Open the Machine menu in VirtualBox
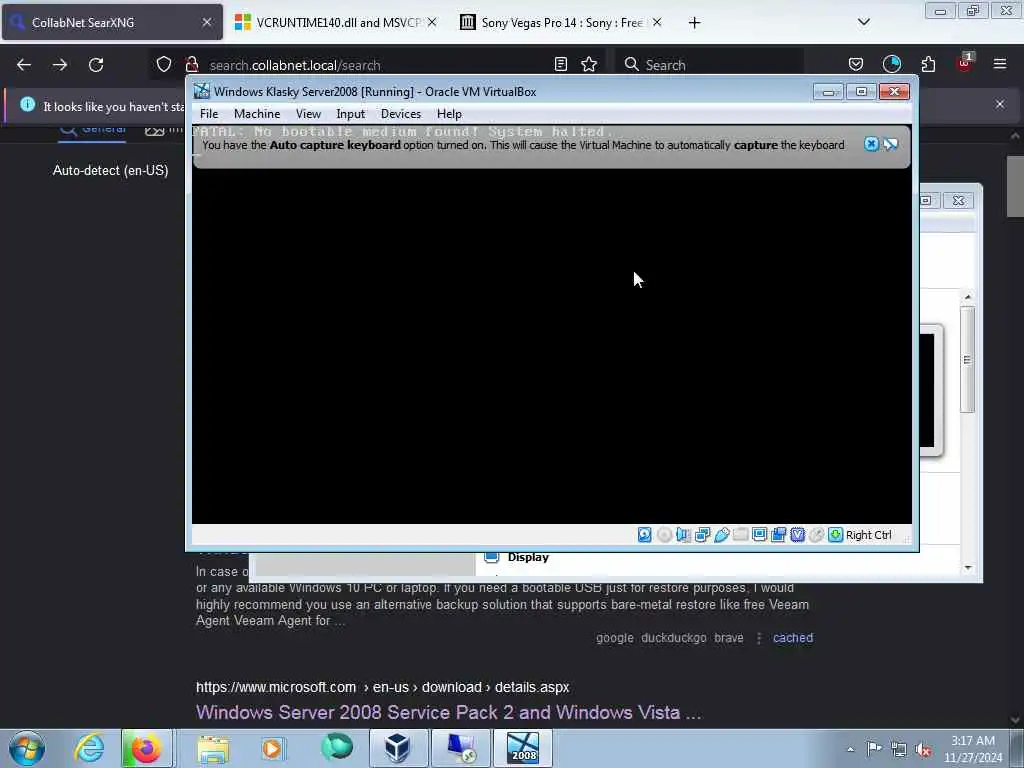Image resolution: width=1024 pixels, height=768 pixels. pyautogui.click(x=257, y=114)
